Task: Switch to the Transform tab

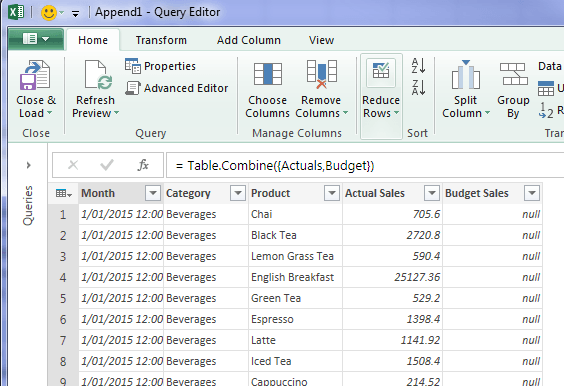Action: point(161,40)
